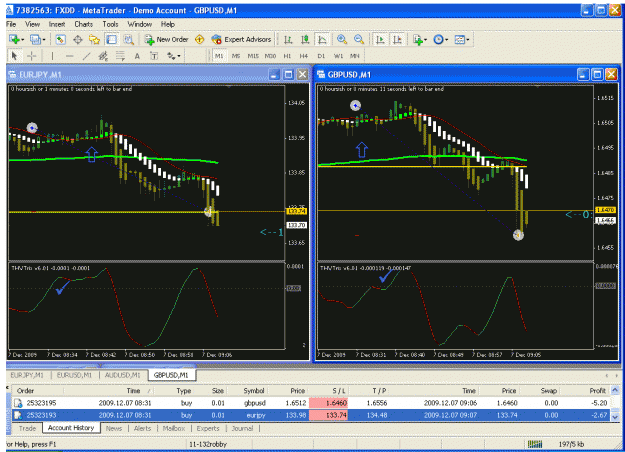
Task: Select order 25323195 gbpusd row
Action: pos(311,403)
